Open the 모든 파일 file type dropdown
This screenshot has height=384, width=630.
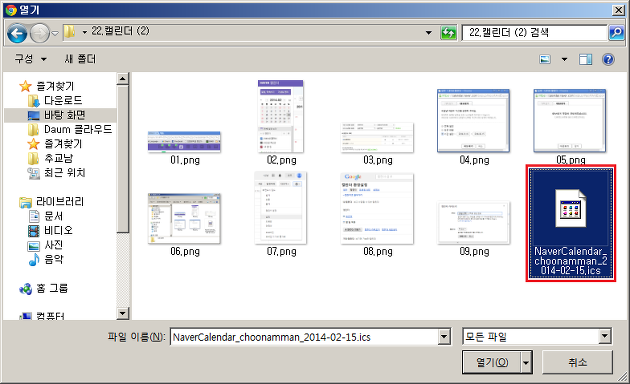[537, 337]
